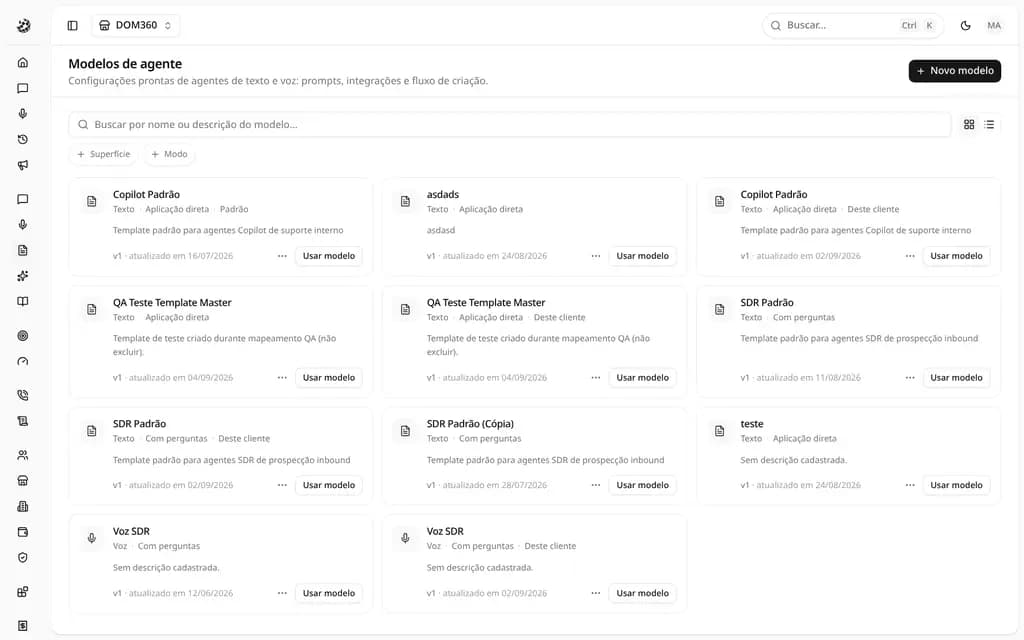Open the megaphone campaigns icon
The height and width of the screenshot is (640, 1024).
(x=23, y=165)
